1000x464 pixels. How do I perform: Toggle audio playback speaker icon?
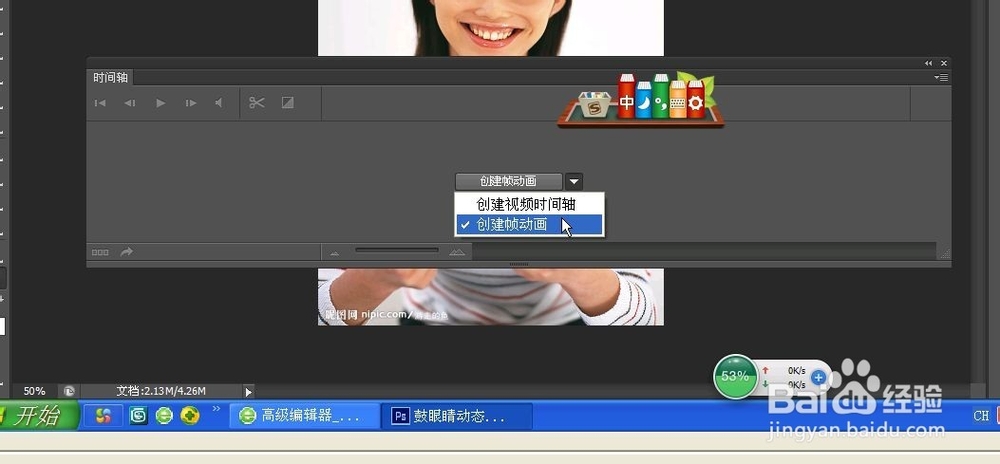219,103
